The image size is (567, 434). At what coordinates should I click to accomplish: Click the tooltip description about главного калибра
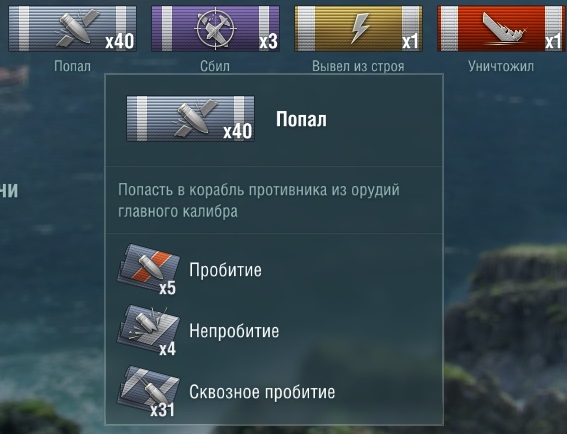[x=259, y=200]
